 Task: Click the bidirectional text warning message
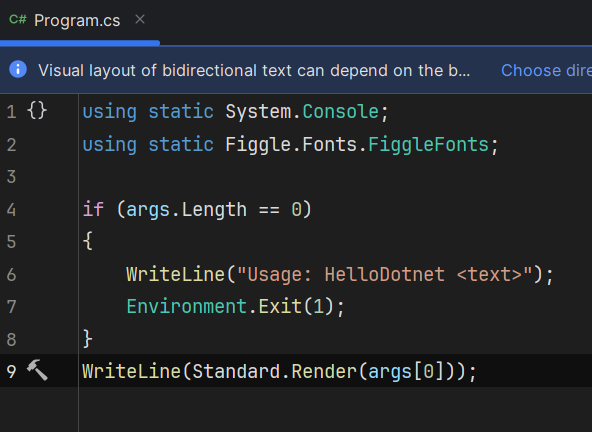click(x=254, y=70)
